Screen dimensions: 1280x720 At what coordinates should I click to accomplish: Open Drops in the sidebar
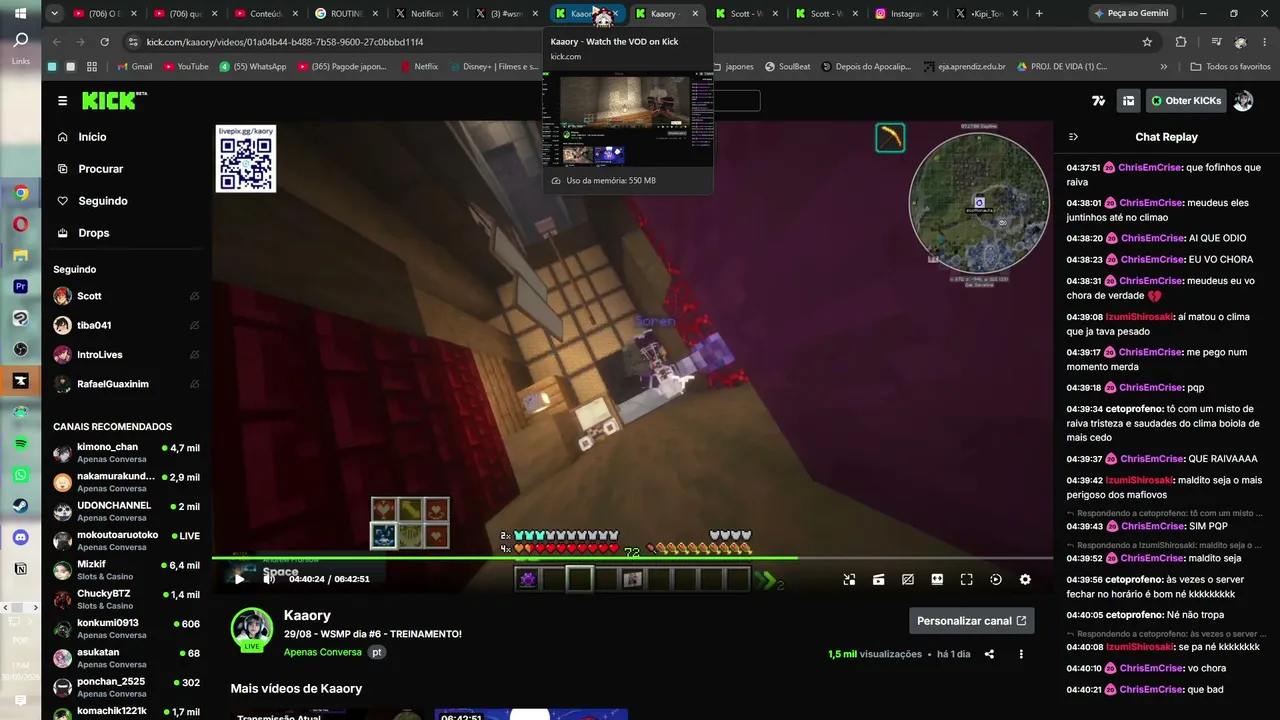94,233
